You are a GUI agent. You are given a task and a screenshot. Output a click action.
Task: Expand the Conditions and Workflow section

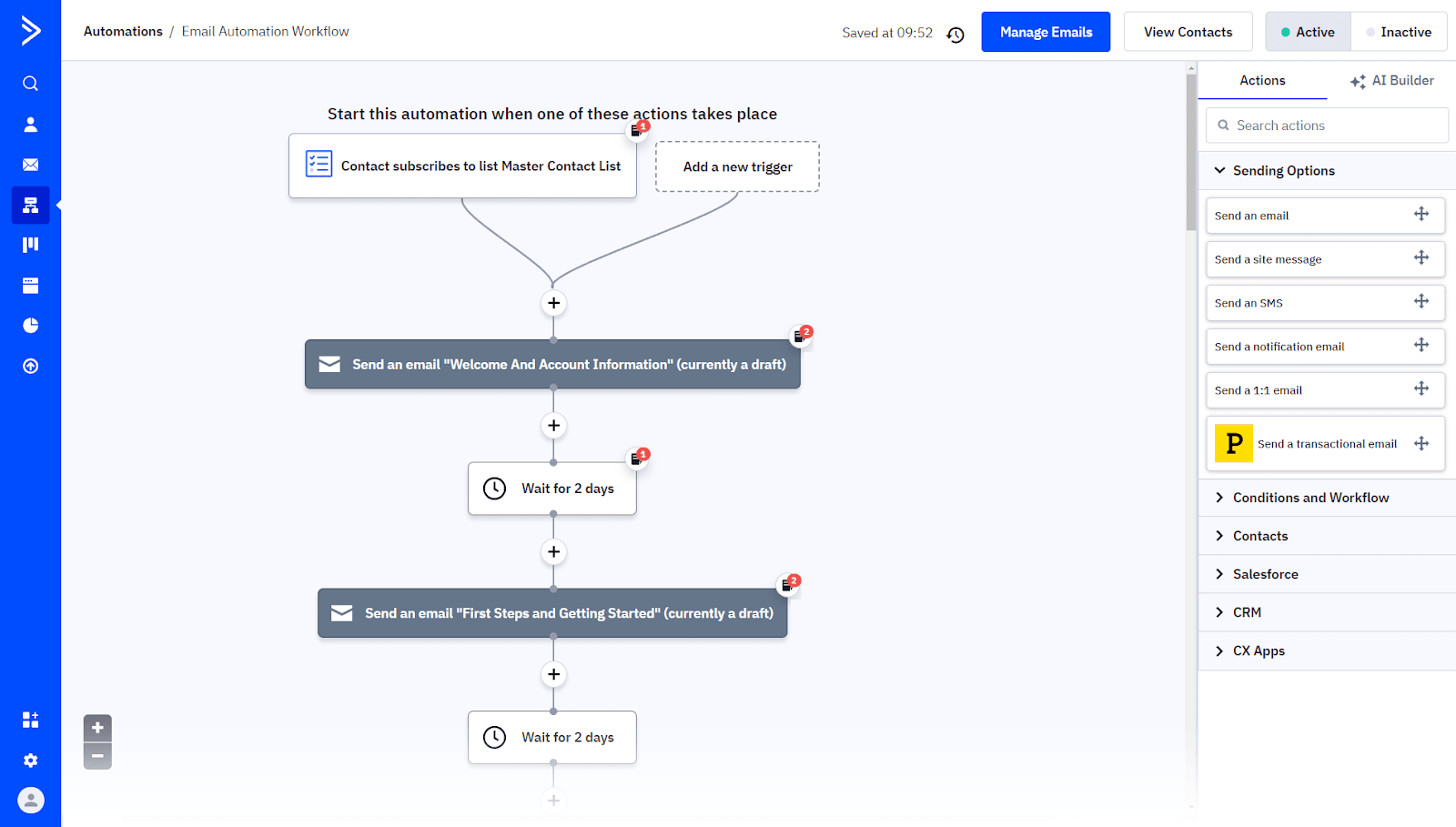1310,497
